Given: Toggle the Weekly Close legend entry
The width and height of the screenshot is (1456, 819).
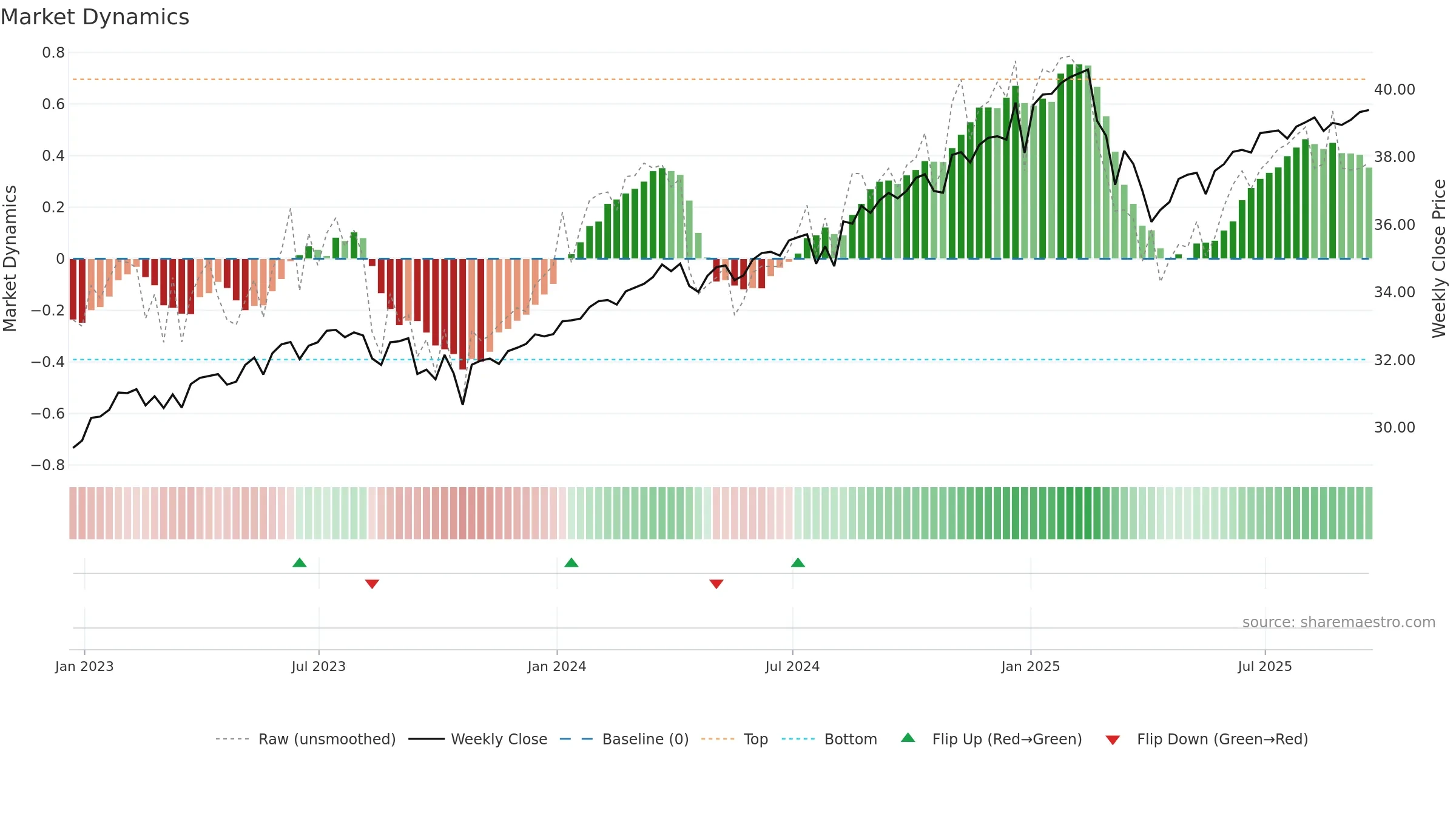Looking at the screenshot, I should pyautogui.click(x=477, y=739).
